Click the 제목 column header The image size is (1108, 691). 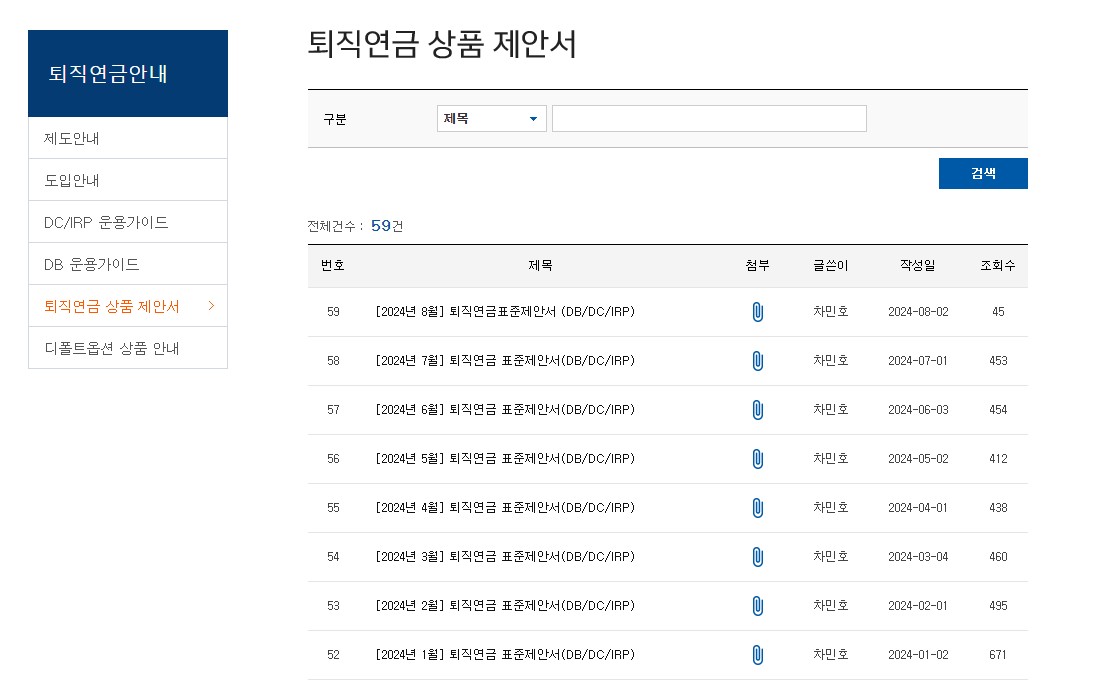[x=541, y=266]
